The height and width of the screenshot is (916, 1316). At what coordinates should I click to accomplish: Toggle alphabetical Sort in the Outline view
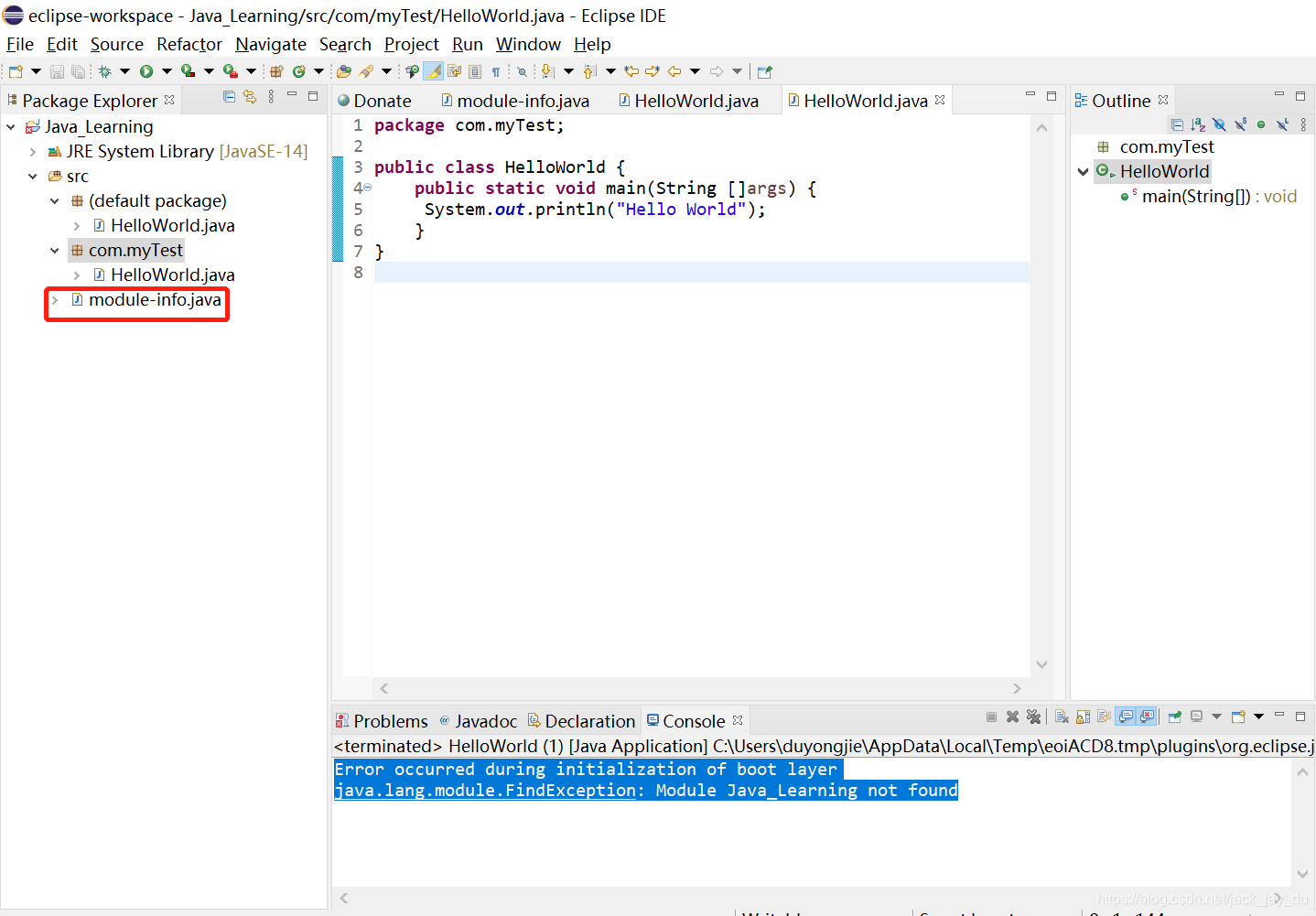click(x=1198, y=124)
